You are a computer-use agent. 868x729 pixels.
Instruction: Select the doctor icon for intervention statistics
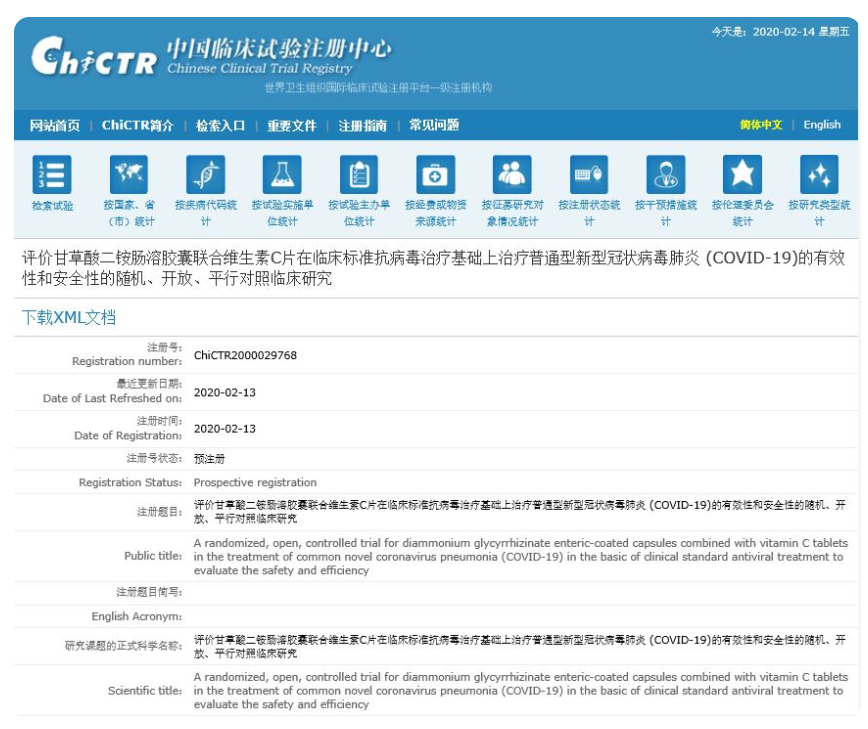pyautogui.click(x=665, y=175)
